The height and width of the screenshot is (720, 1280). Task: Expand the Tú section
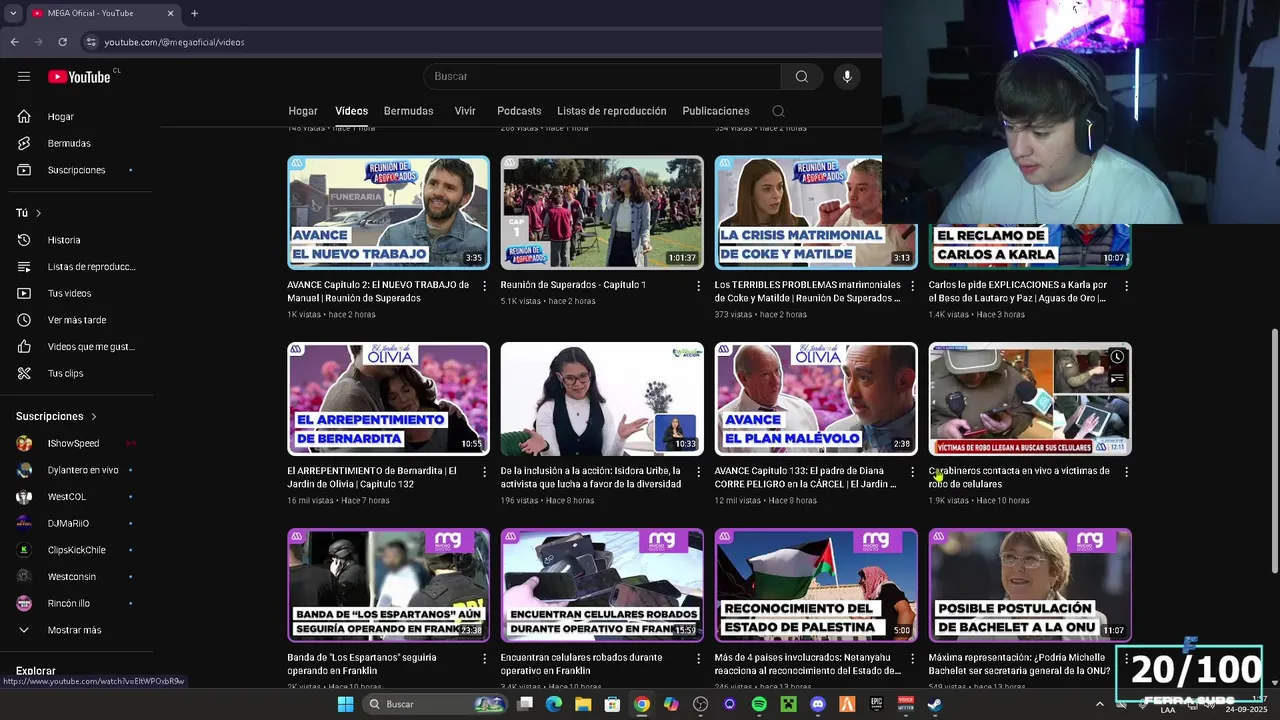(29, 213)
